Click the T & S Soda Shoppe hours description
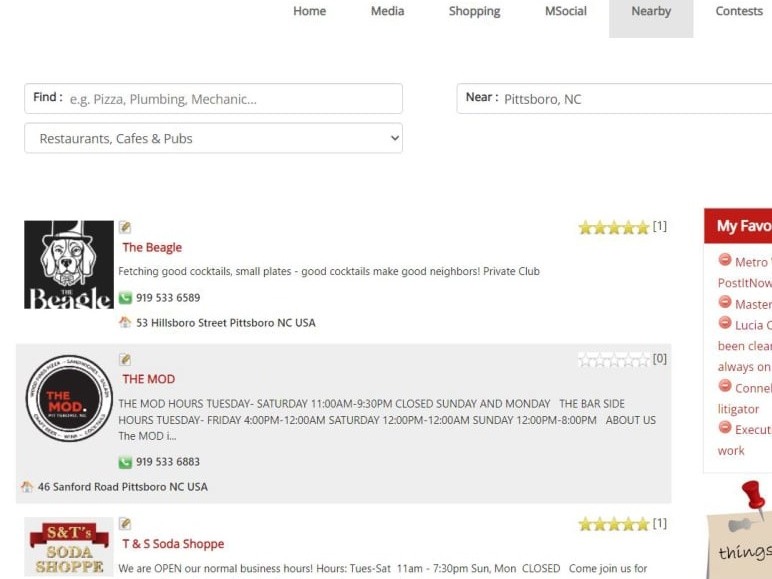The image size is (772, 579). [383, 569]
